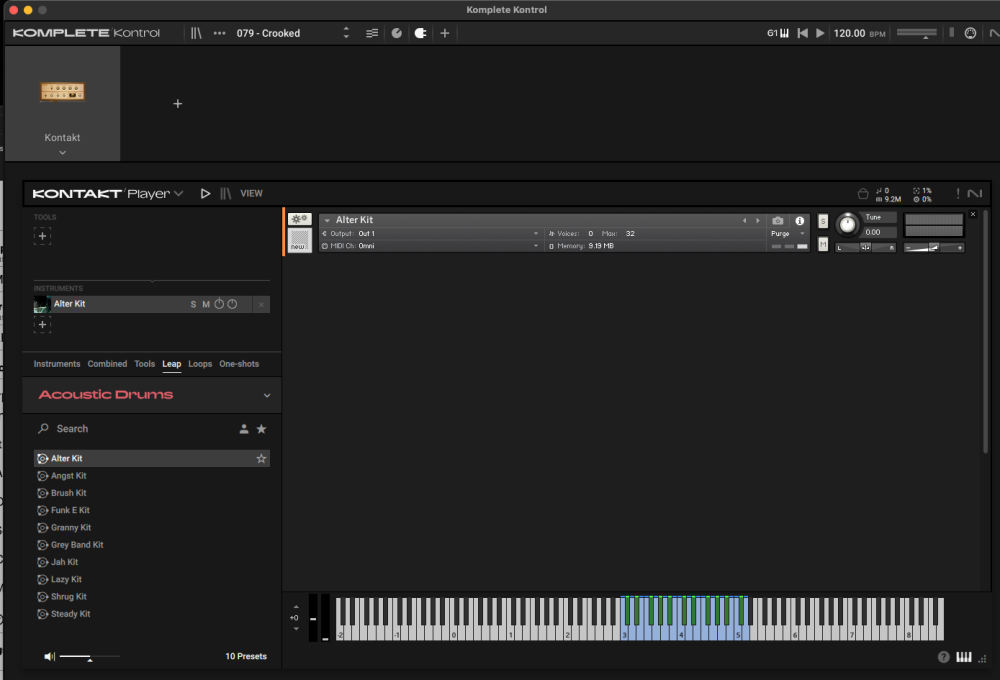Image resolution: width=1000 pixels, height=680 pixels.
Task: Favorite Alter Kit with its star
Action: coord(261,459)
